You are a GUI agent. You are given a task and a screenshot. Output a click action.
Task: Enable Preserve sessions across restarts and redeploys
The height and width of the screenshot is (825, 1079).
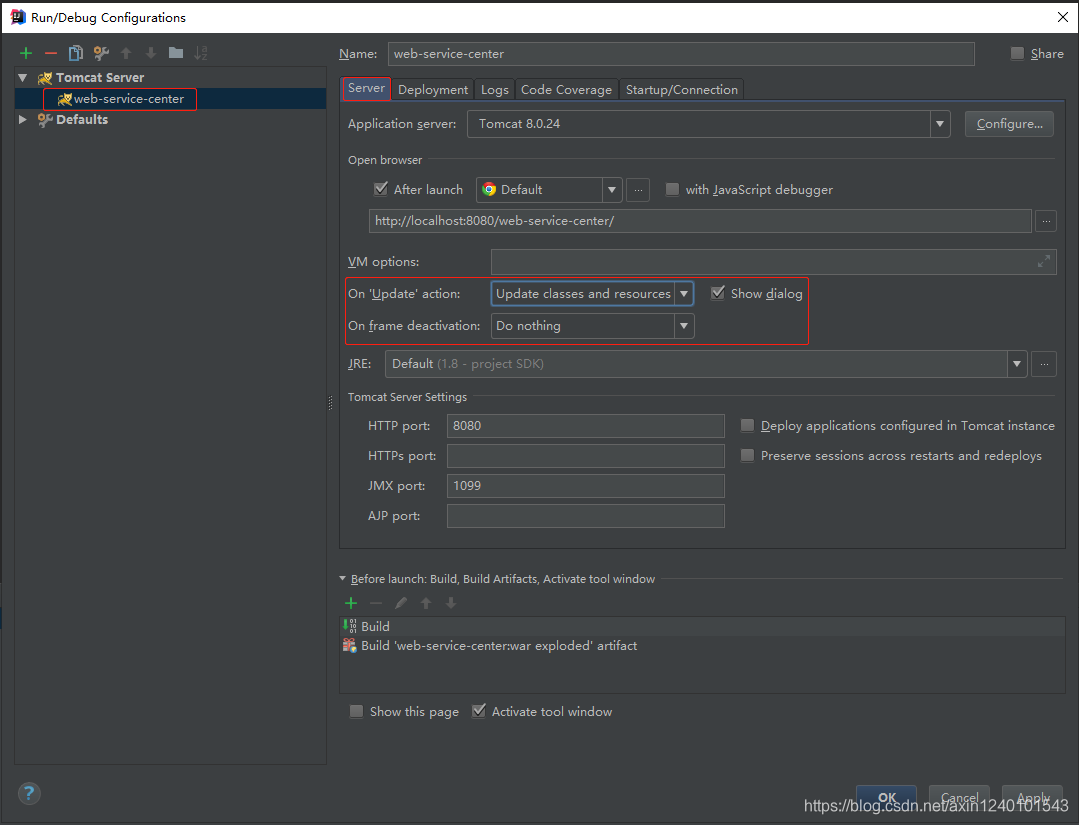click(747, 456)
